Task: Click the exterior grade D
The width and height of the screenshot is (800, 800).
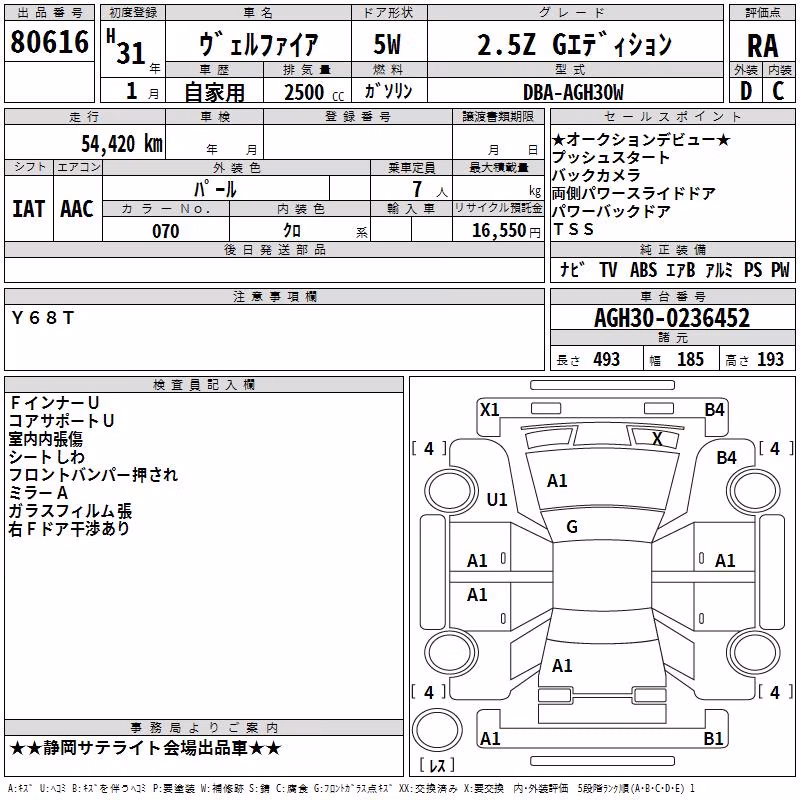Action: (746, 91)
